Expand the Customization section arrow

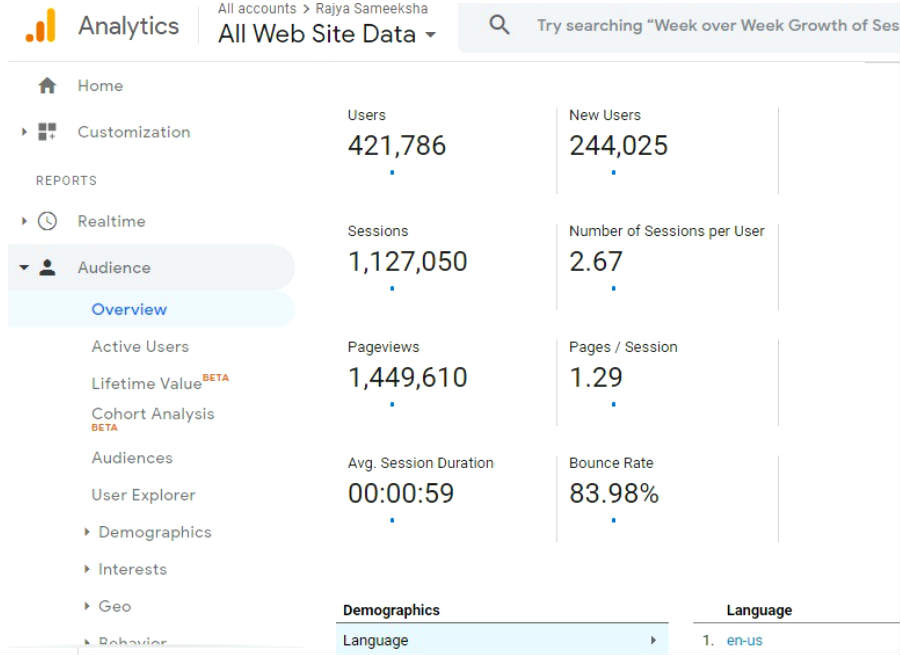24,131
